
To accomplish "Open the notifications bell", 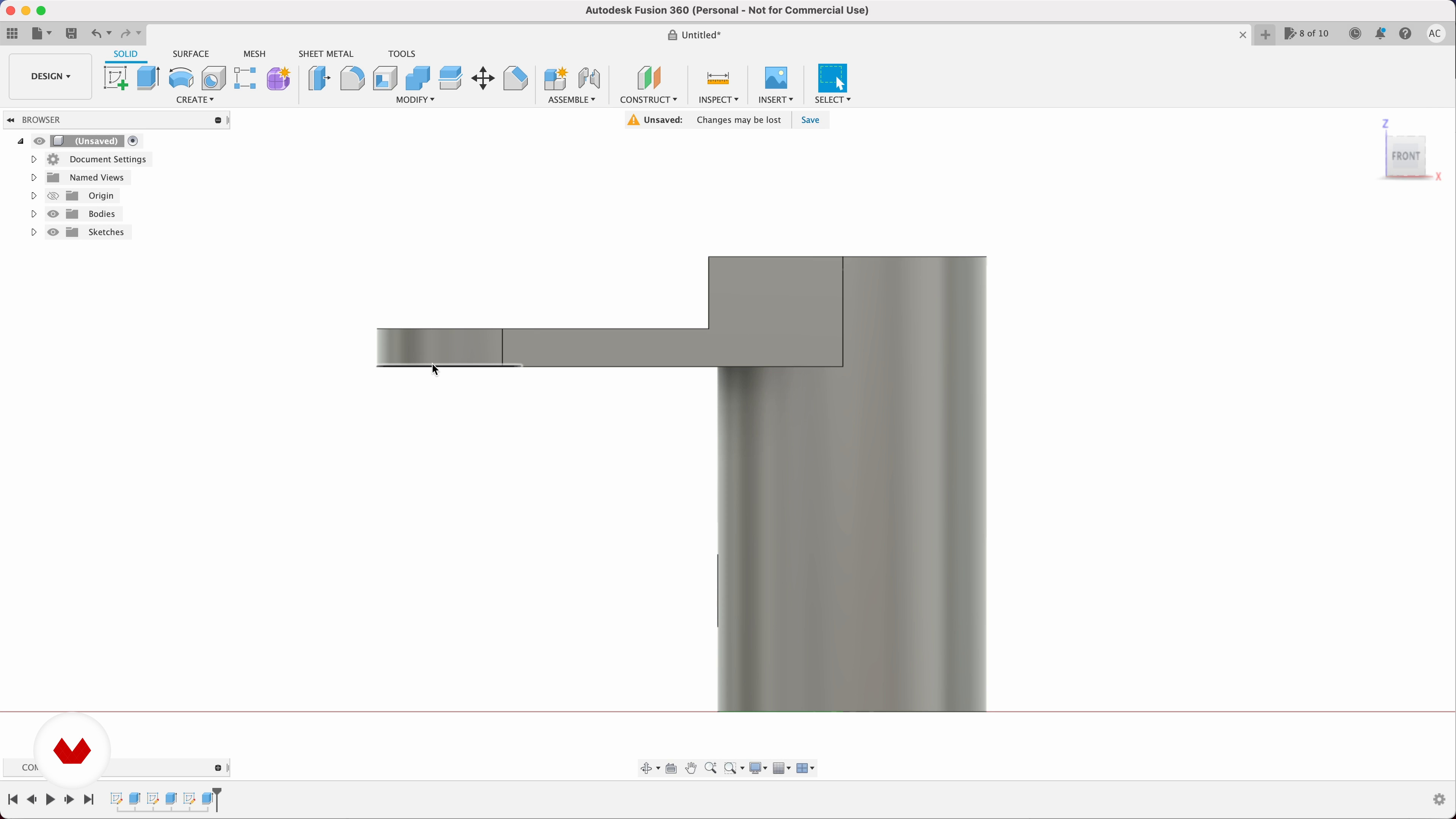I will tap(1380, 34).
